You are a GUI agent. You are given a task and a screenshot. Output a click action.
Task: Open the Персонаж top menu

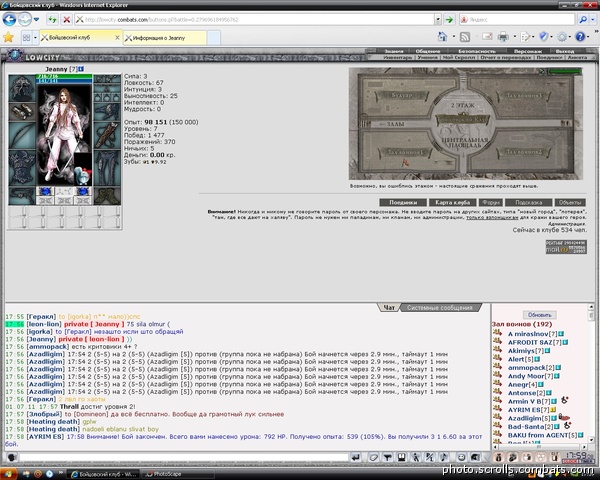click(x=528, y=51)
